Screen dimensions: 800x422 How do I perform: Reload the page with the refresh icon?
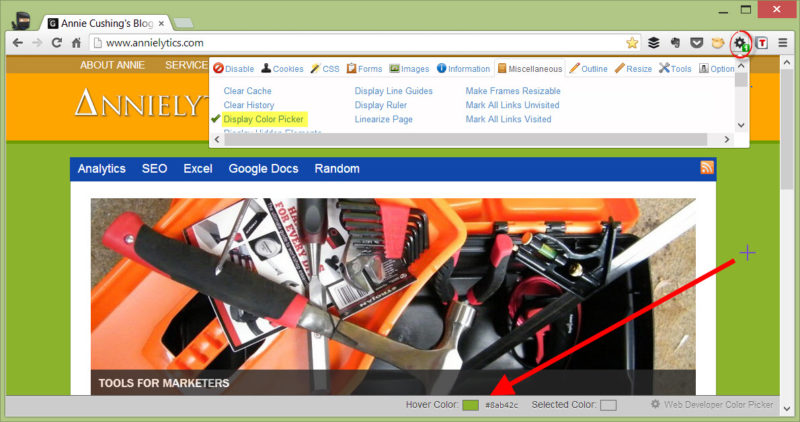tap(56, 43)
